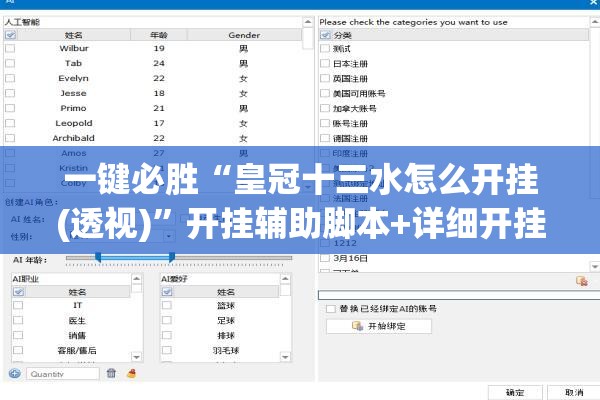Toggle the Leopold checkbox
600x400 pixels.
click(x=10, y=123)
